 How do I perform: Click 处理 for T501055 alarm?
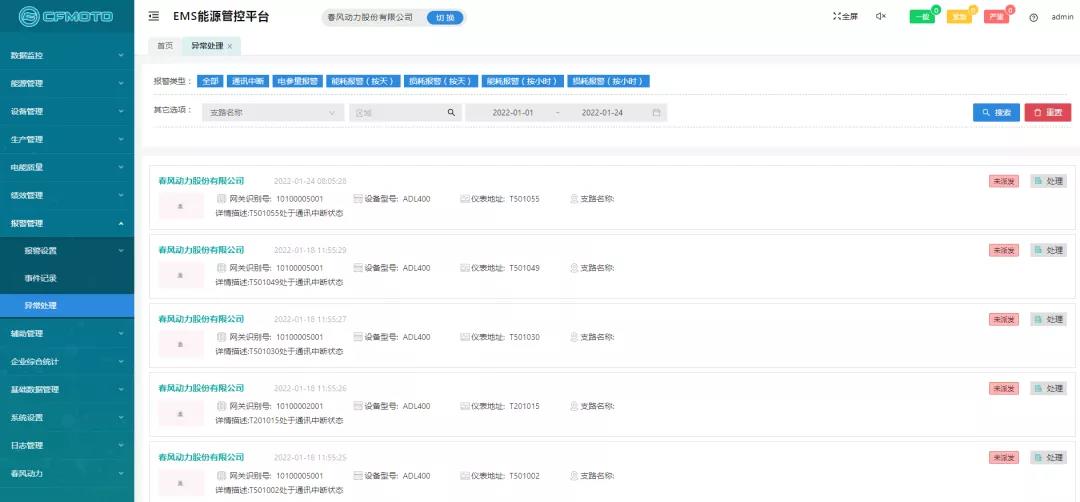pos(1048,181)
